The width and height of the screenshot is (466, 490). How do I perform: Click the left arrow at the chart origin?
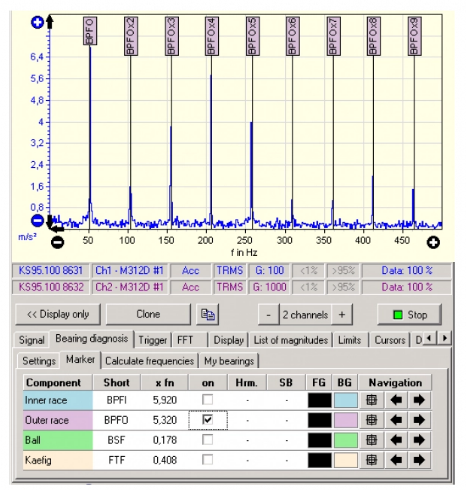click(57, 228)
